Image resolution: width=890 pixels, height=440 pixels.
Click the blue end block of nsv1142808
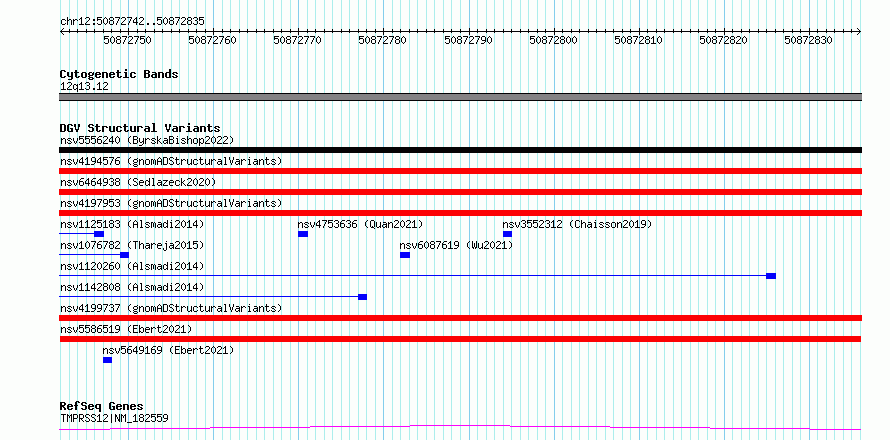363,297
